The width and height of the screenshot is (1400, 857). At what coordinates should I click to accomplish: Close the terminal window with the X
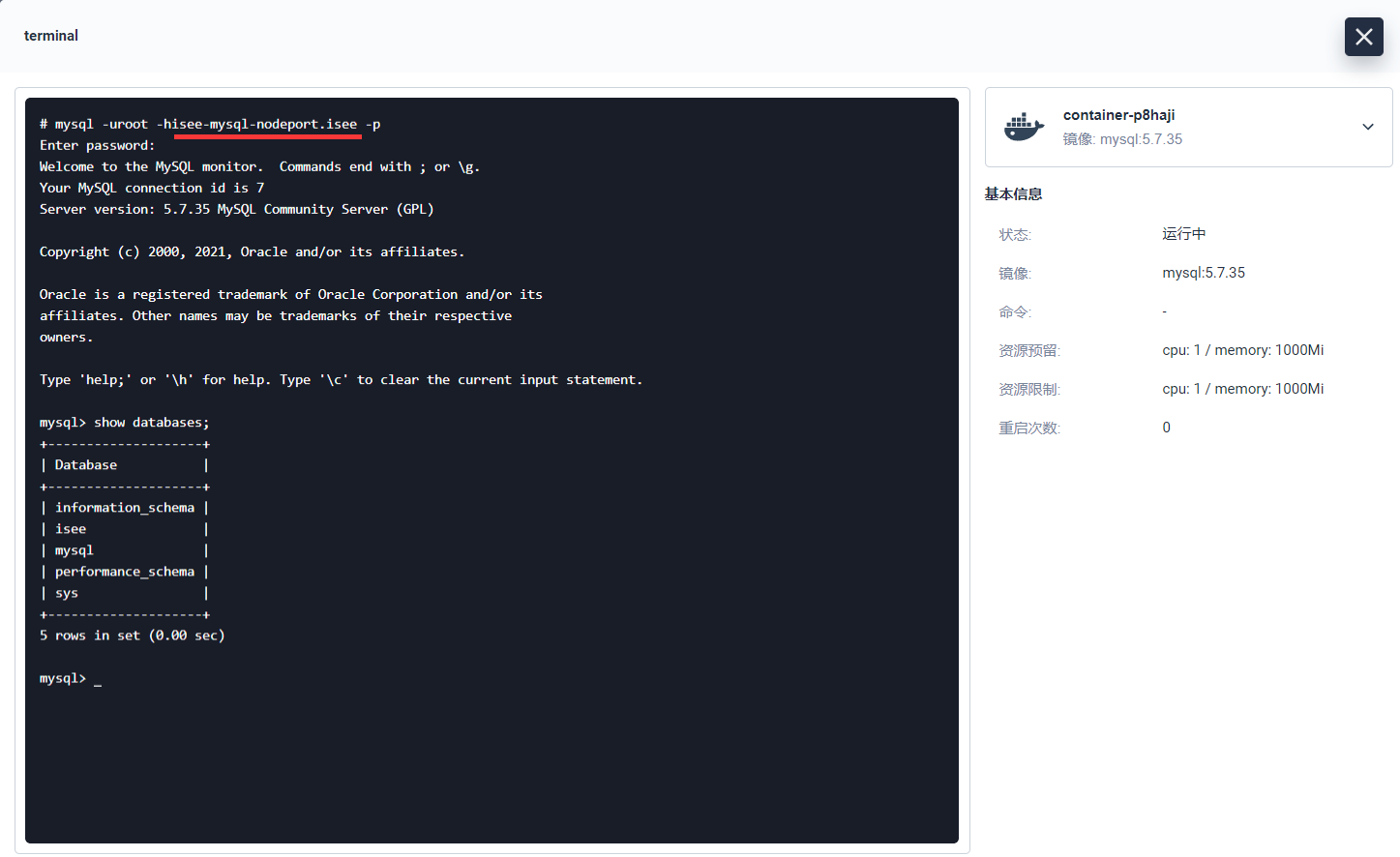[x=1363, y=36]
